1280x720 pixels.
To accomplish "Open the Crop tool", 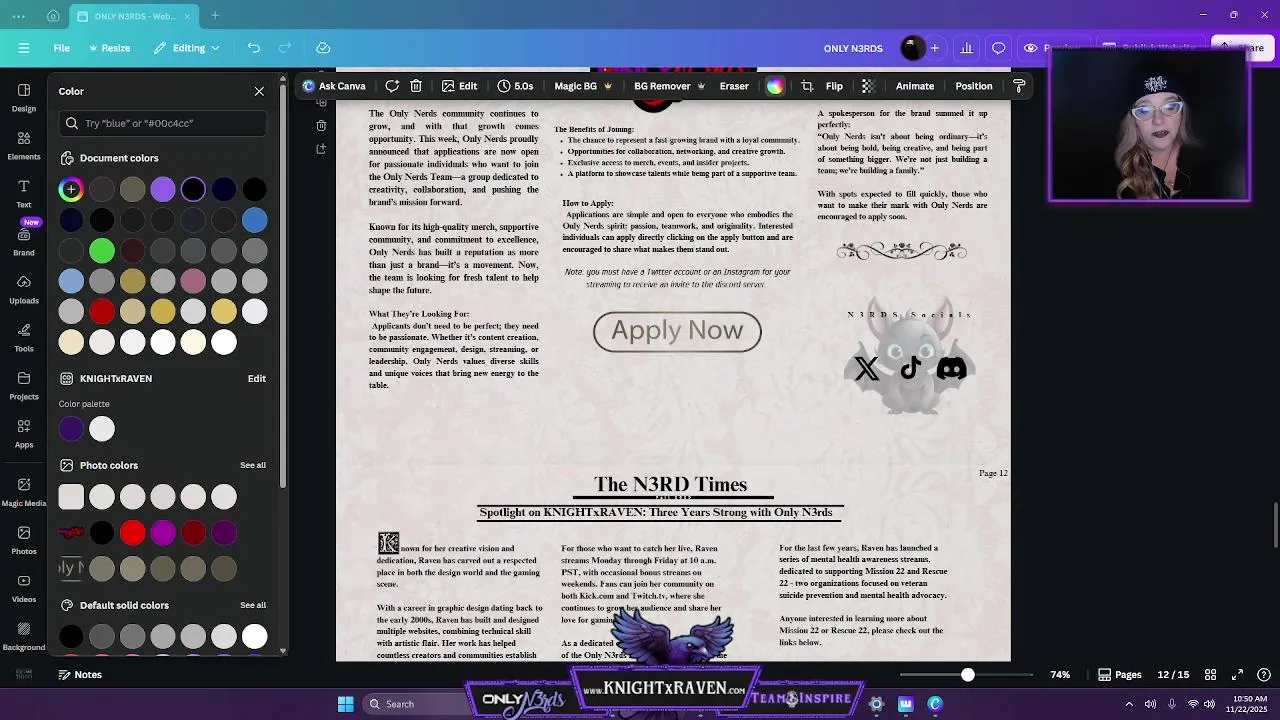I will click(807, 86).
